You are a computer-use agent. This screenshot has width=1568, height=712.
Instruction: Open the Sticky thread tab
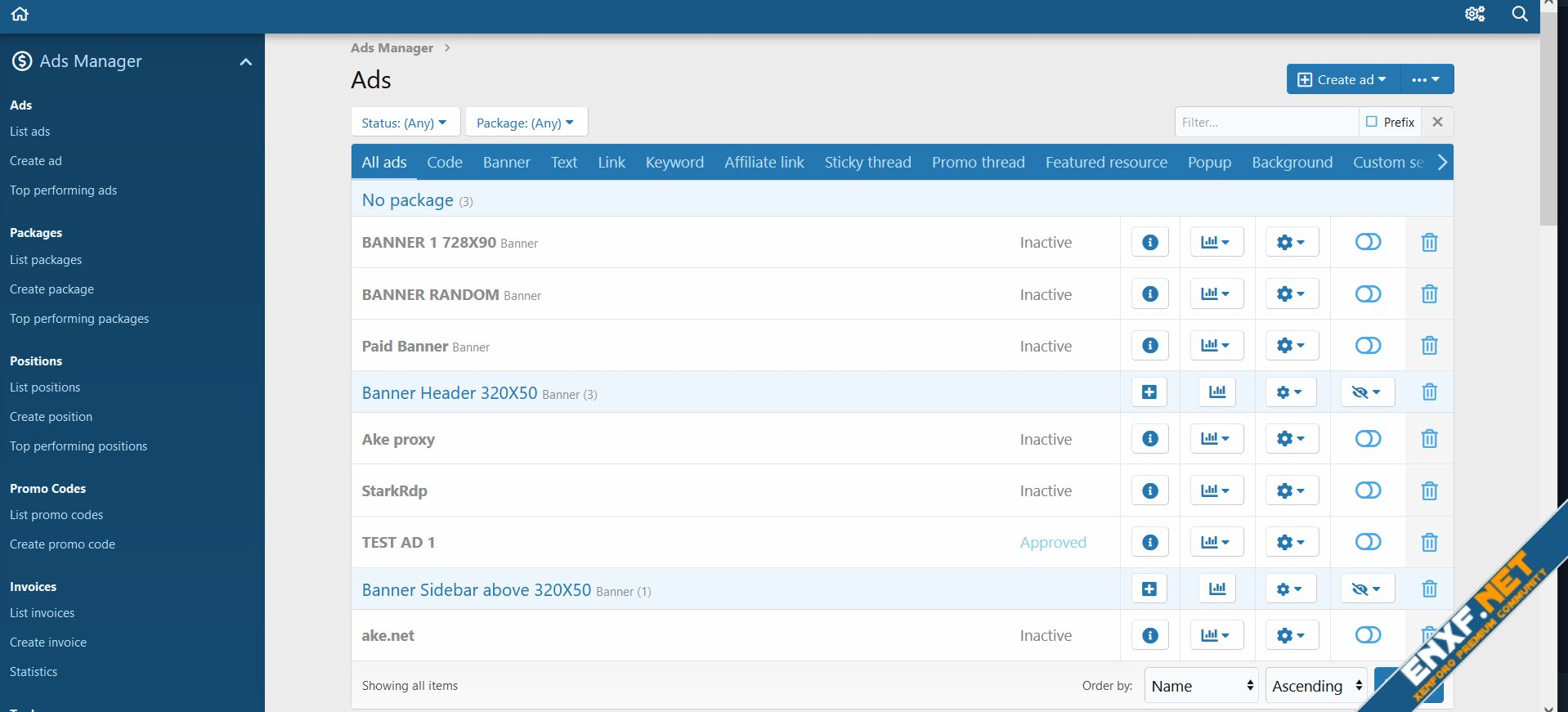867,162
